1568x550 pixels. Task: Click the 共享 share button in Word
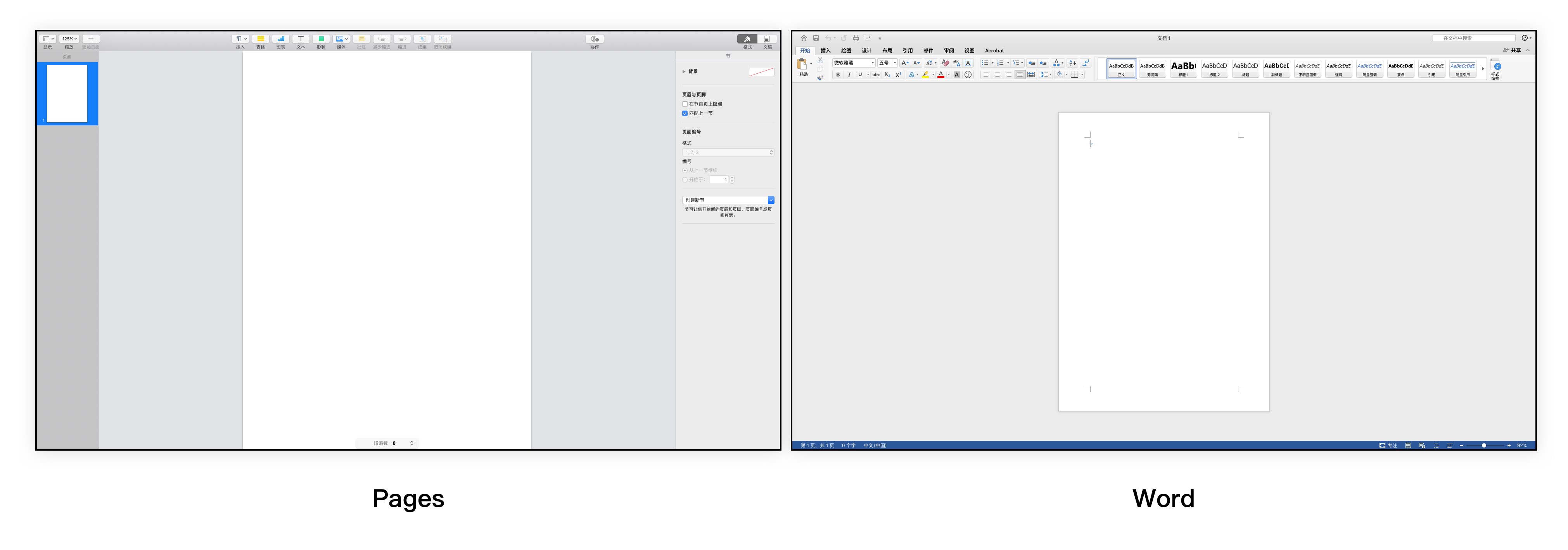point(1512,50)
